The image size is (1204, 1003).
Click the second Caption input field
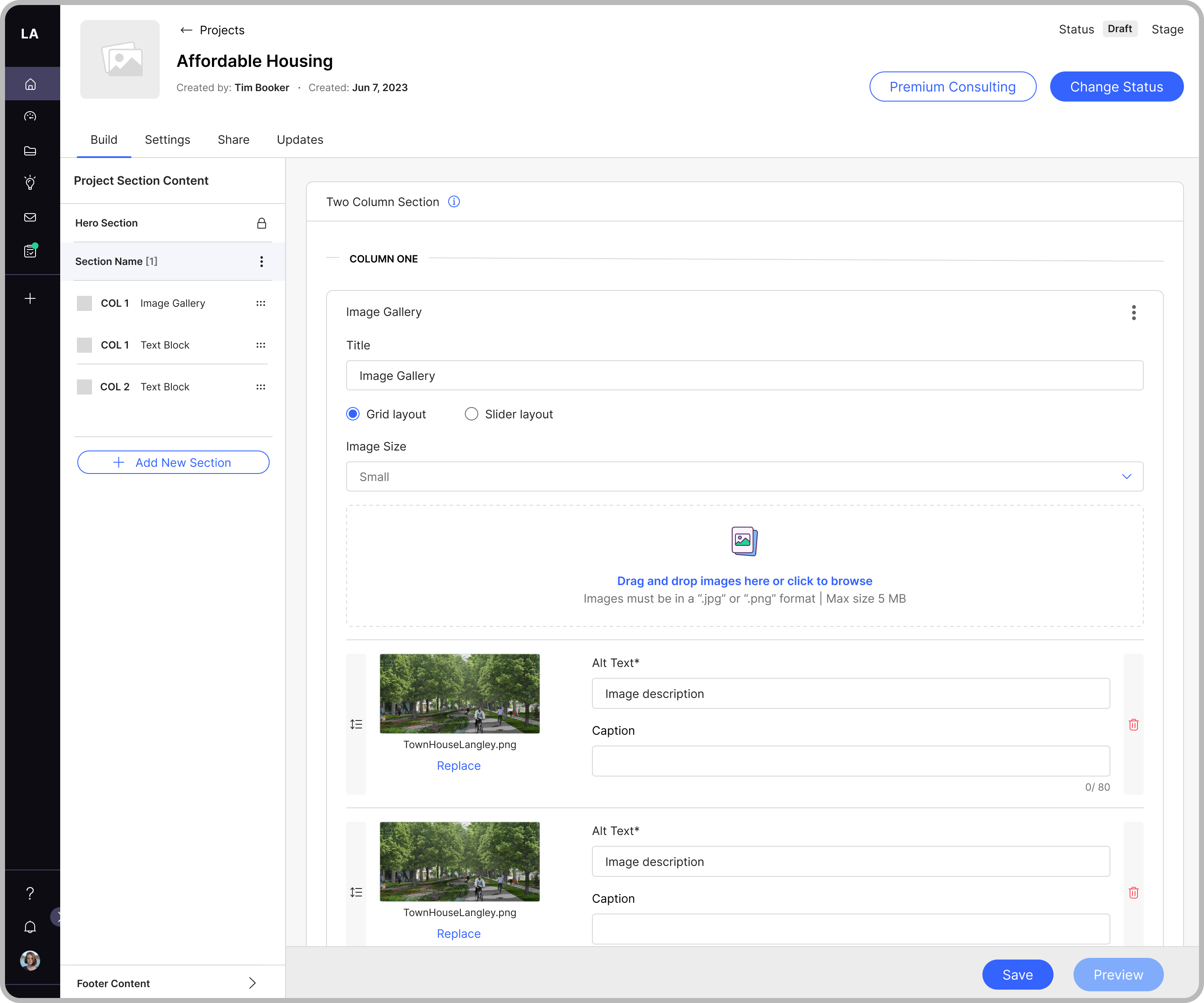click(850, 929)
